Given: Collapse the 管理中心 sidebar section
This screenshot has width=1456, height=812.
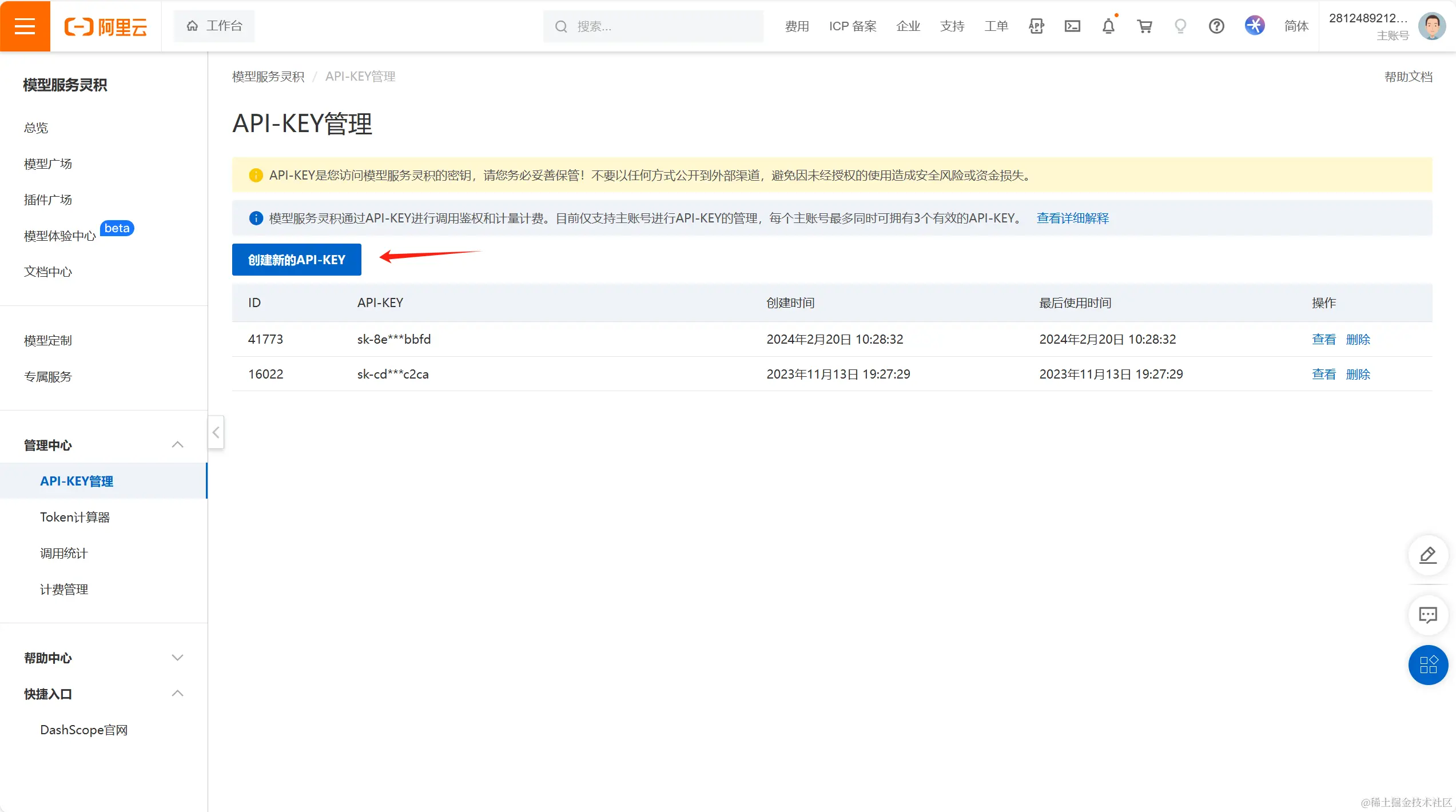Looking at the screenshot, I should click(x=177, y=445).
